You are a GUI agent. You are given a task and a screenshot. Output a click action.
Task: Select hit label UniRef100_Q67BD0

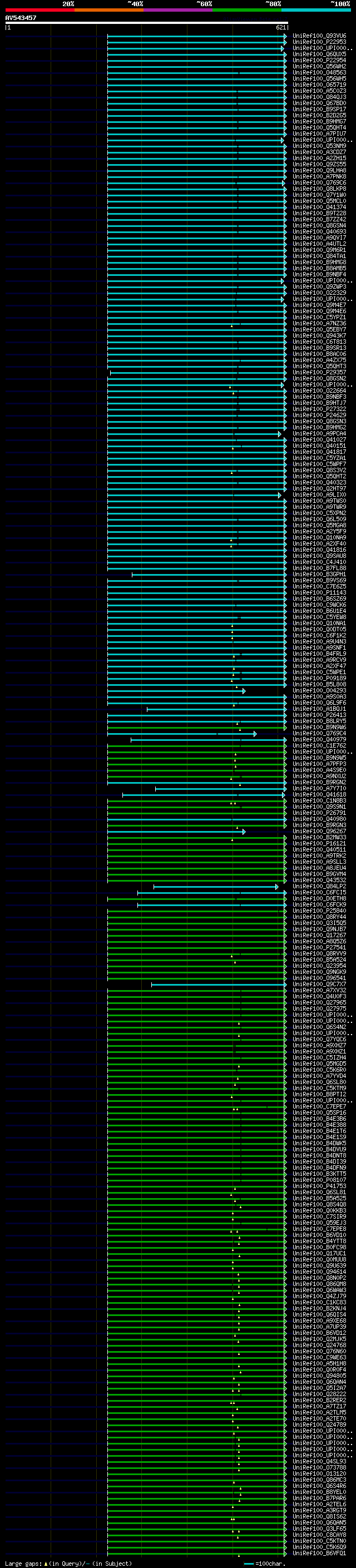[319, 103]
